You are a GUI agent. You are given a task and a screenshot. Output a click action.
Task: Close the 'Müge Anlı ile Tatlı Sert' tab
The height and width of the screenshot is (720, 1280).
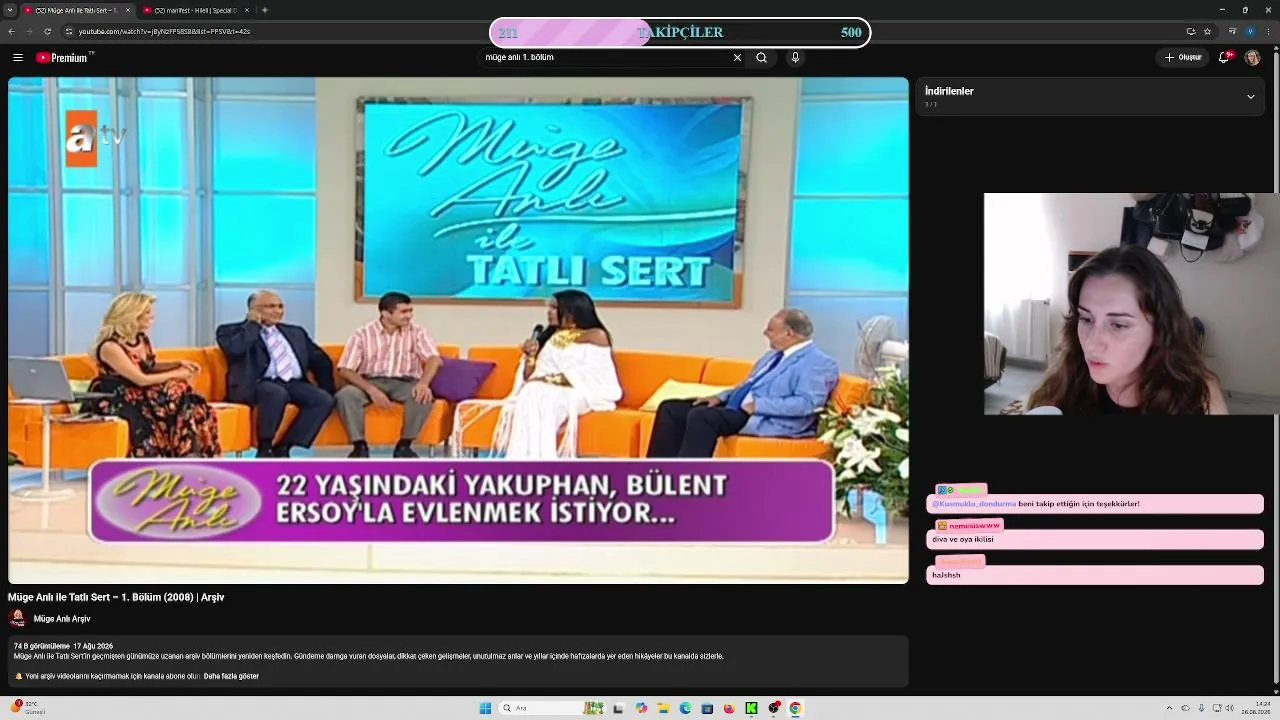pyautogui.click(x=128, y=10)
